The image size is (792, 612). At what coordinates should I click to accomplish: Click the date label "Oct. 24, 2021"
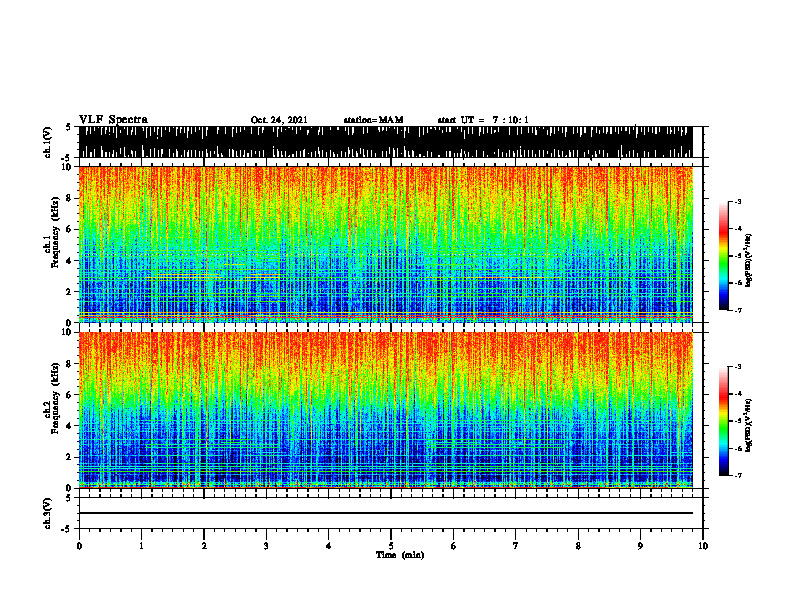(x=279, y=120)
